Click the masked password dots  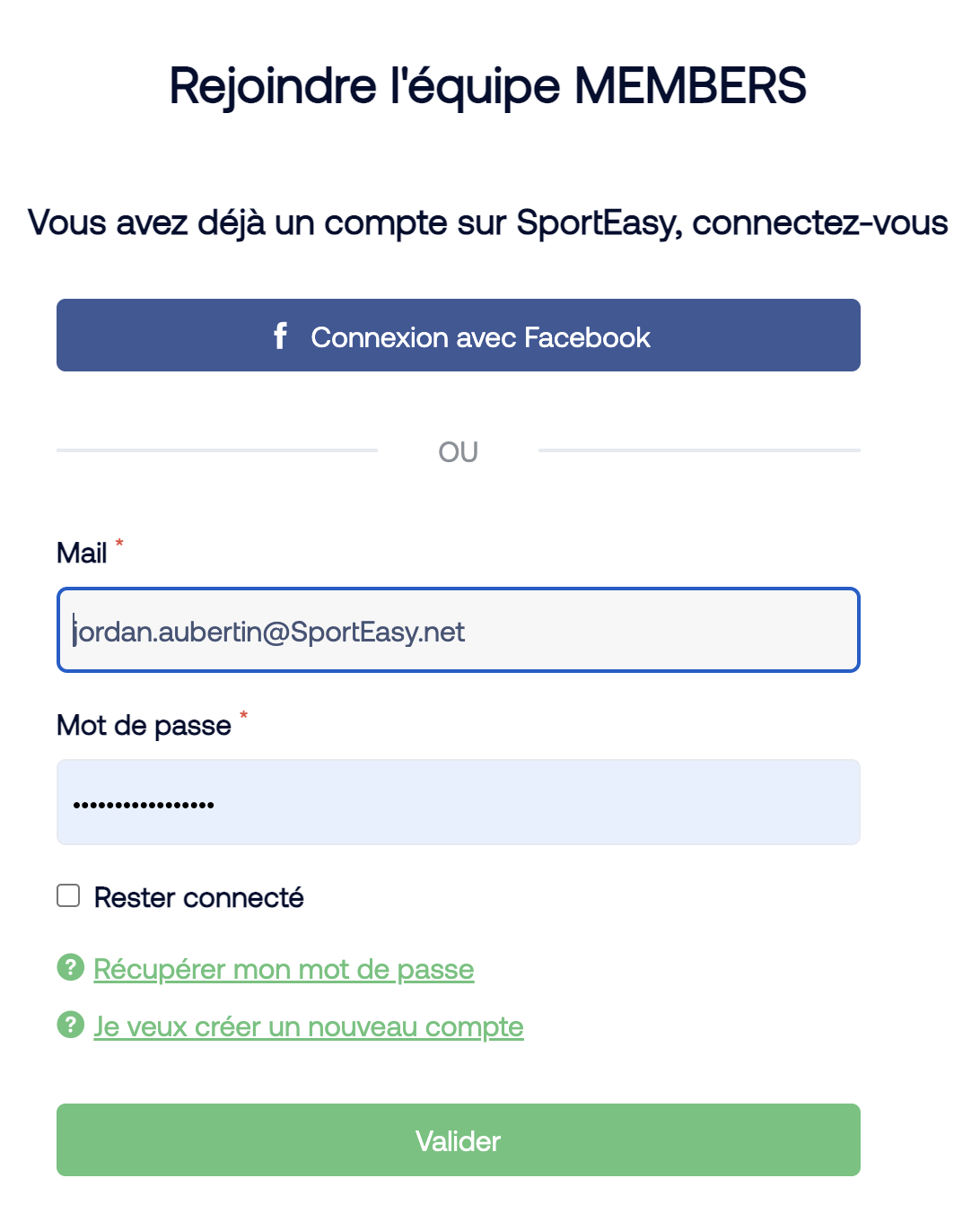pos(144,805)
